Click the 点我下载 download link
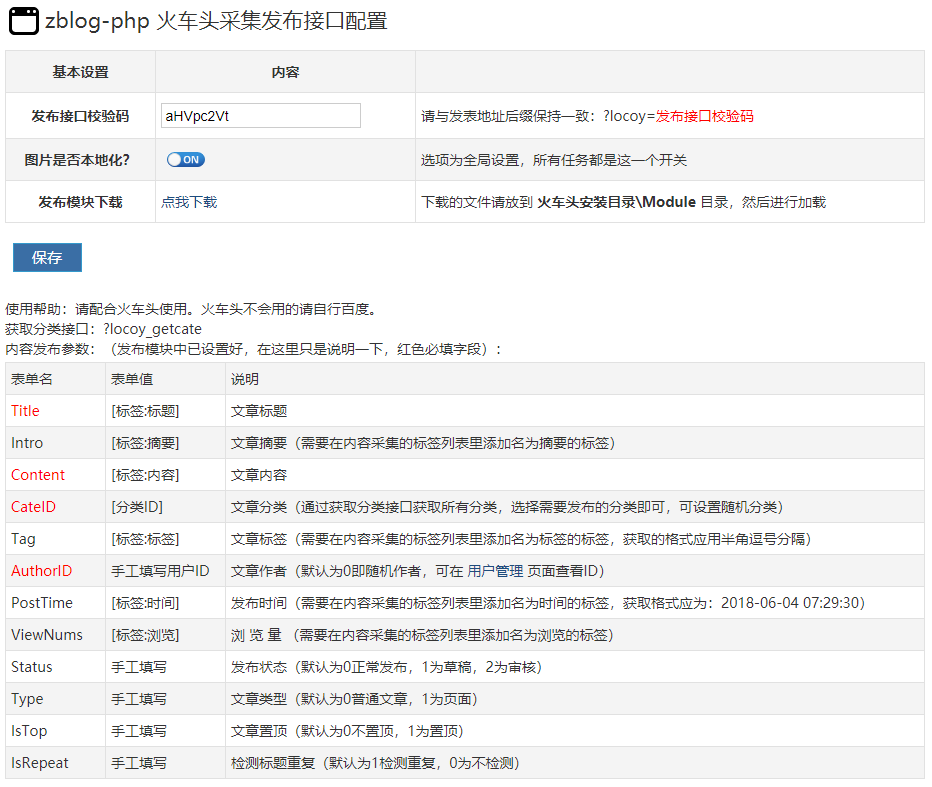This screenshot has width=932, height=787. click(x=189, y=202)
